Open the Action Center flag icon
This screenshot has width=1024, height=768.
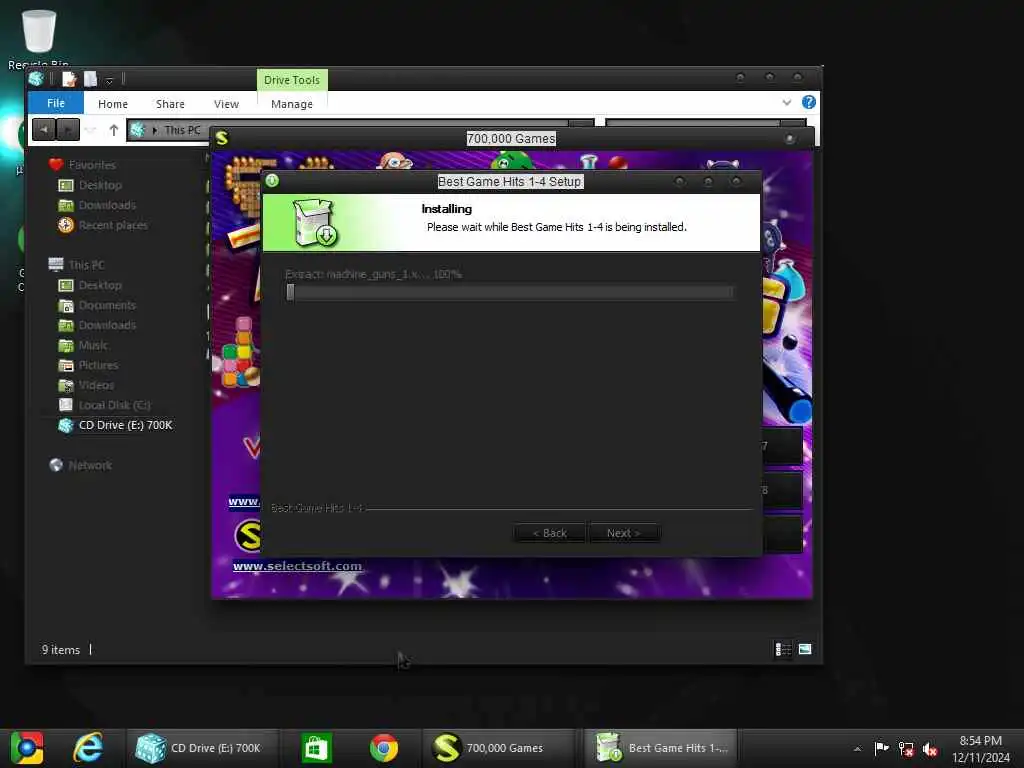tap(882, 748)
